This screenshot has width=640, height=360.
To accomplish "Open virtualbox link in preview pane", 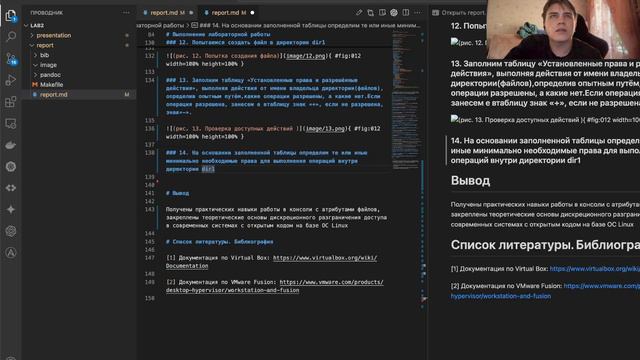I will [x=595, y=269].
